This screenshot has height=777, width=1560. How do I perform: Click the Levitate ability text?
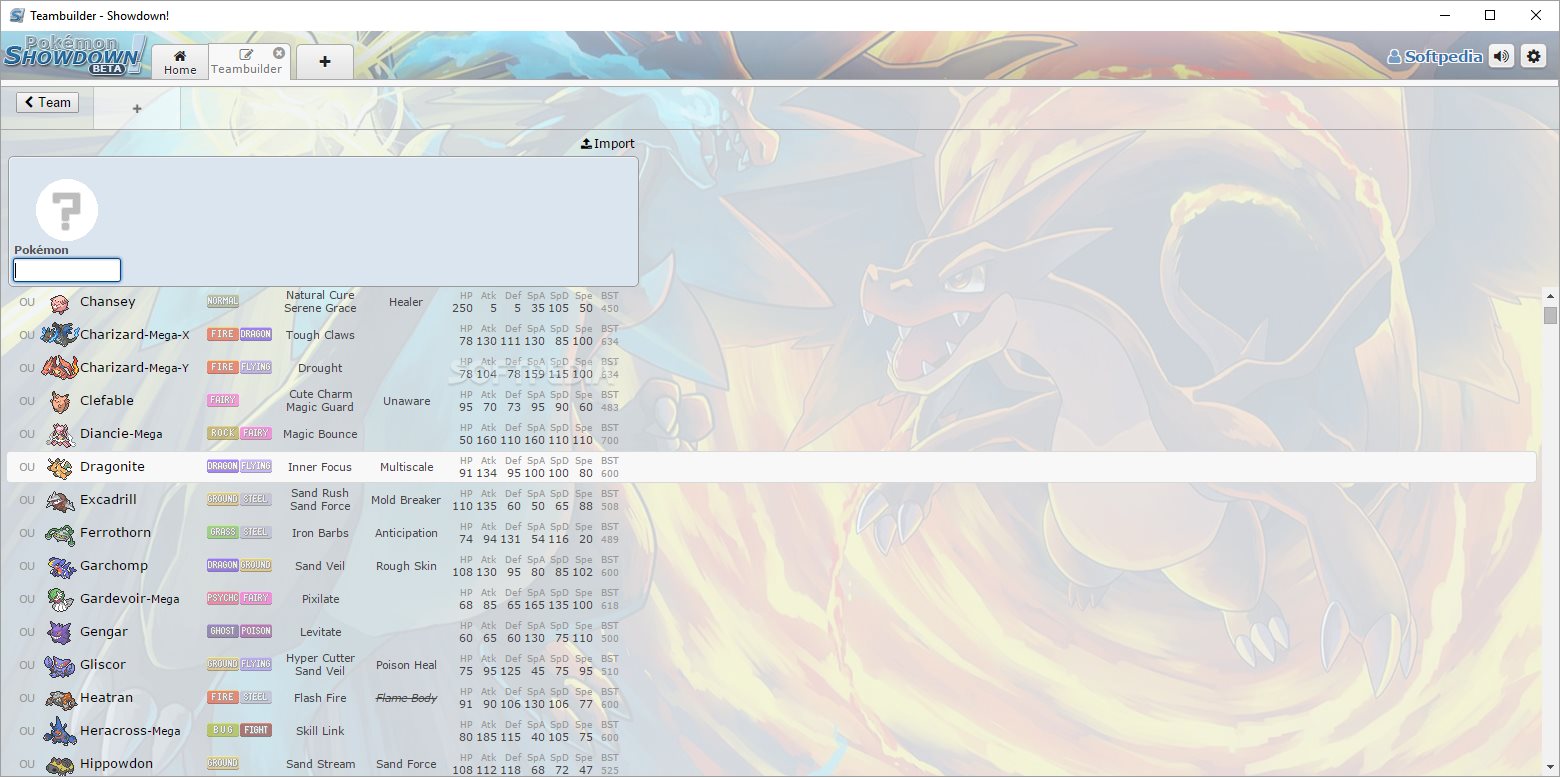click(x=320, y=632)
